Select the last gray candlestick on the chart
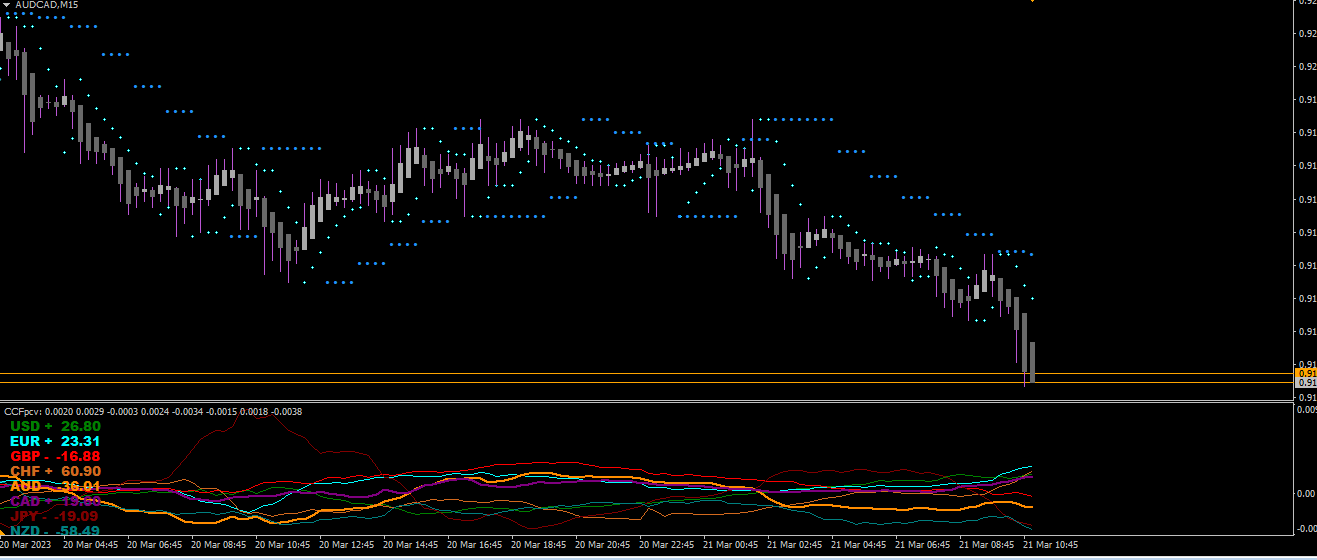1317x560 pixels. coord(1032,361)
